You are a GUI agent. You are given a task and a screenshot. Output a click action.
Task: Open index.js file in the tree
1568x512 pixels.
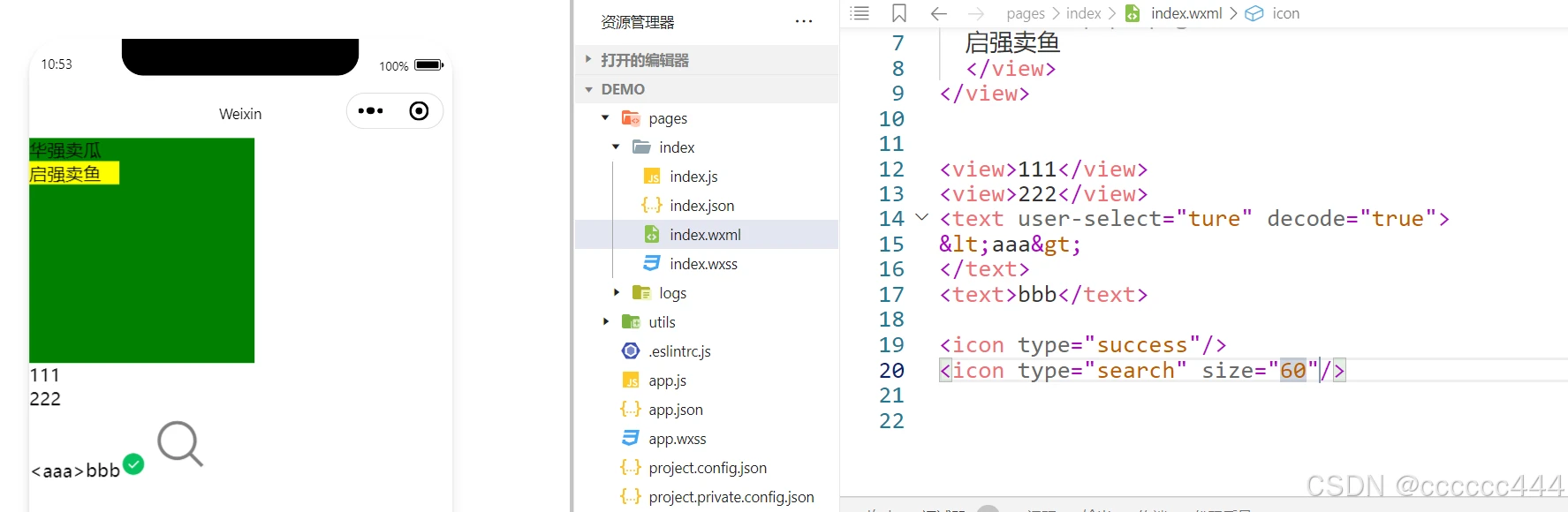click(693, 177)
